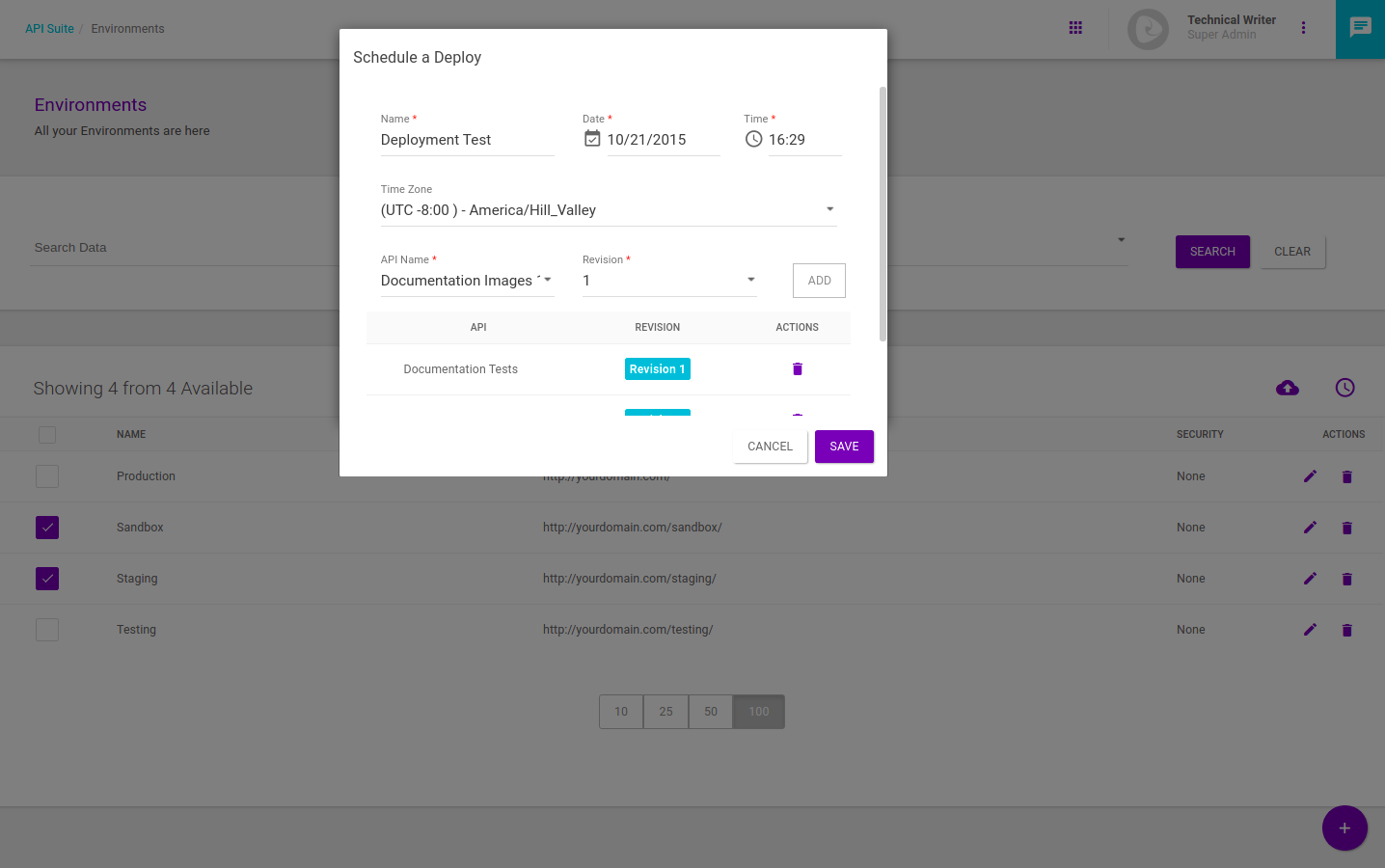This screenshot has width=1385, height=868.
Task: Open the chat feedback panel
Action: [1360, 27]
